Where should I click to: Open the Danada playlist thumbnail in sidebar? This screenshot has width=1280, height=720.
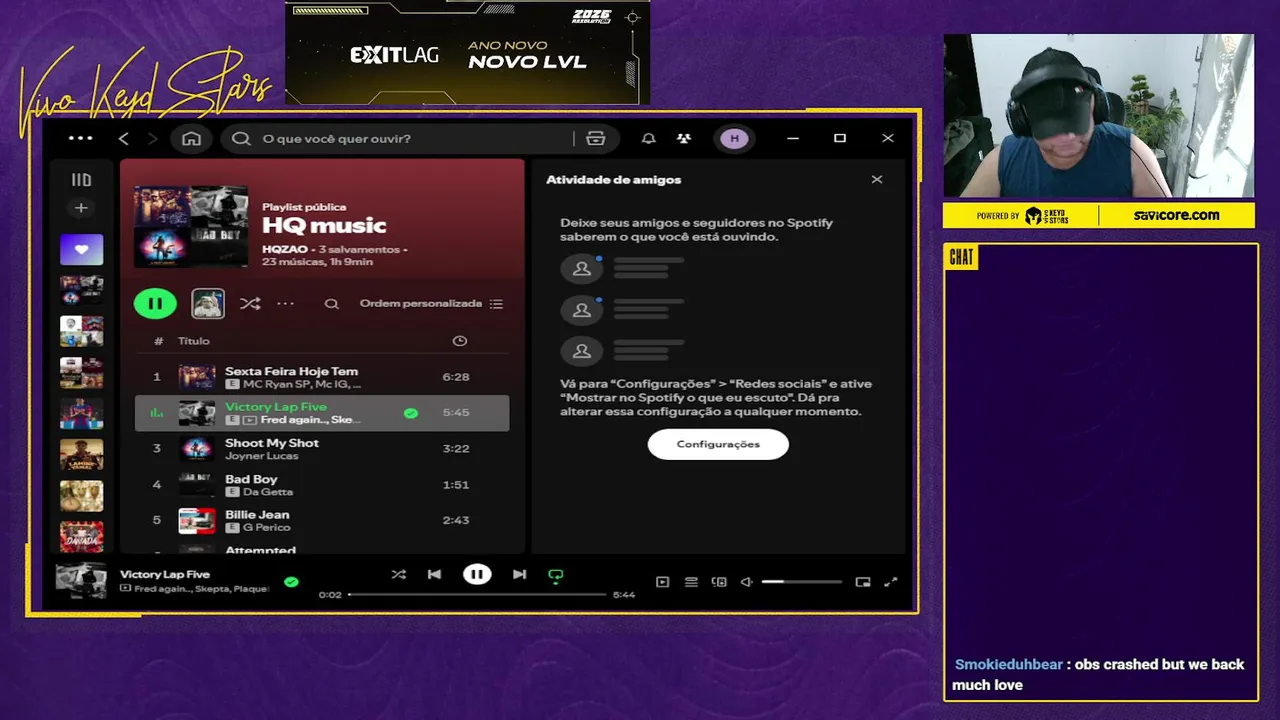[81, 537]
